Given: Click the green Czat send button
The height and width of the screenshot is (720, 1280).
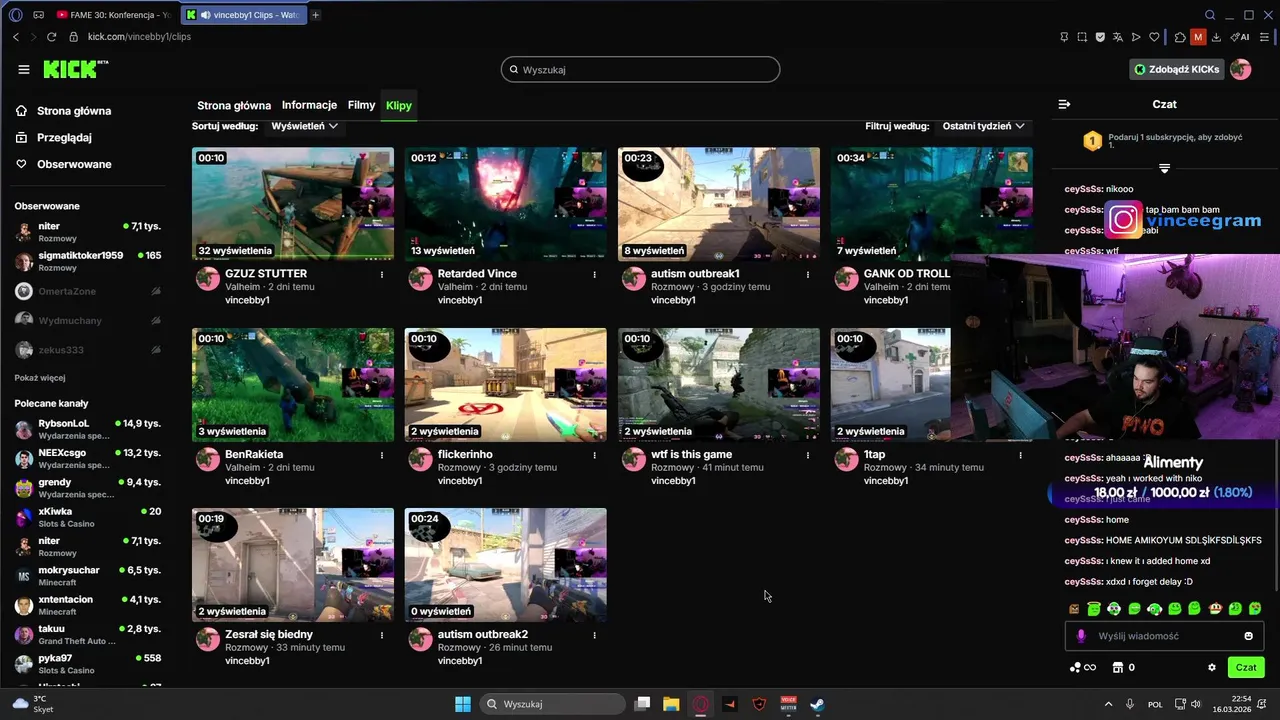Looking at the screenshot, I should (1246, 667).
